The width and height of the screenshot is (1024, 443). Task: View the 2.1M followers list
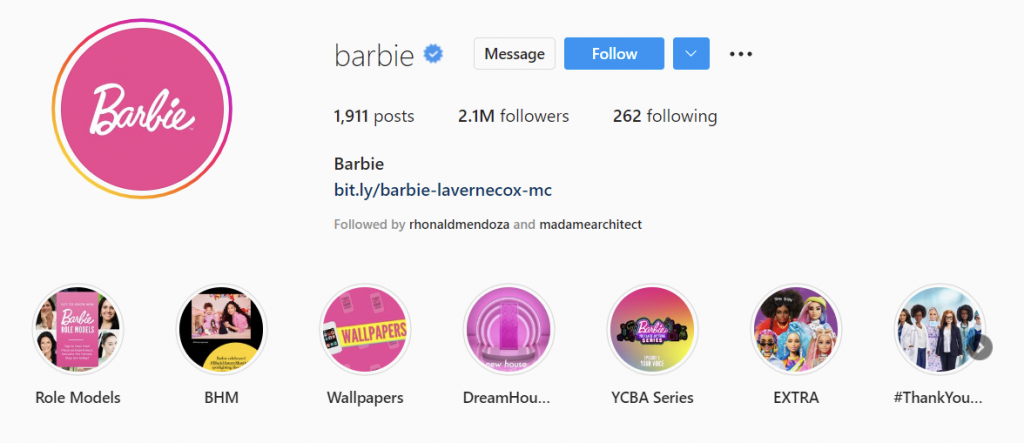click(x=513, y=116)
